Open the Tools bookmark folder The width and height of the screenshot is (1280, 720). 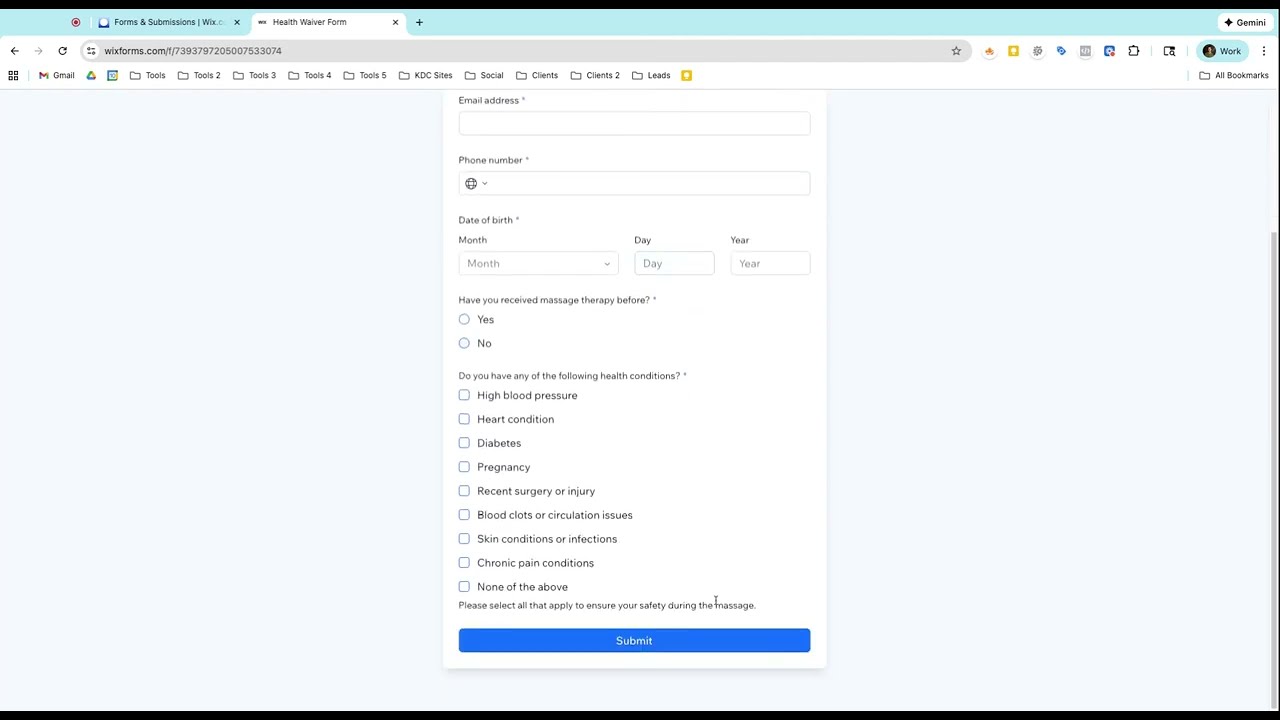147,75
